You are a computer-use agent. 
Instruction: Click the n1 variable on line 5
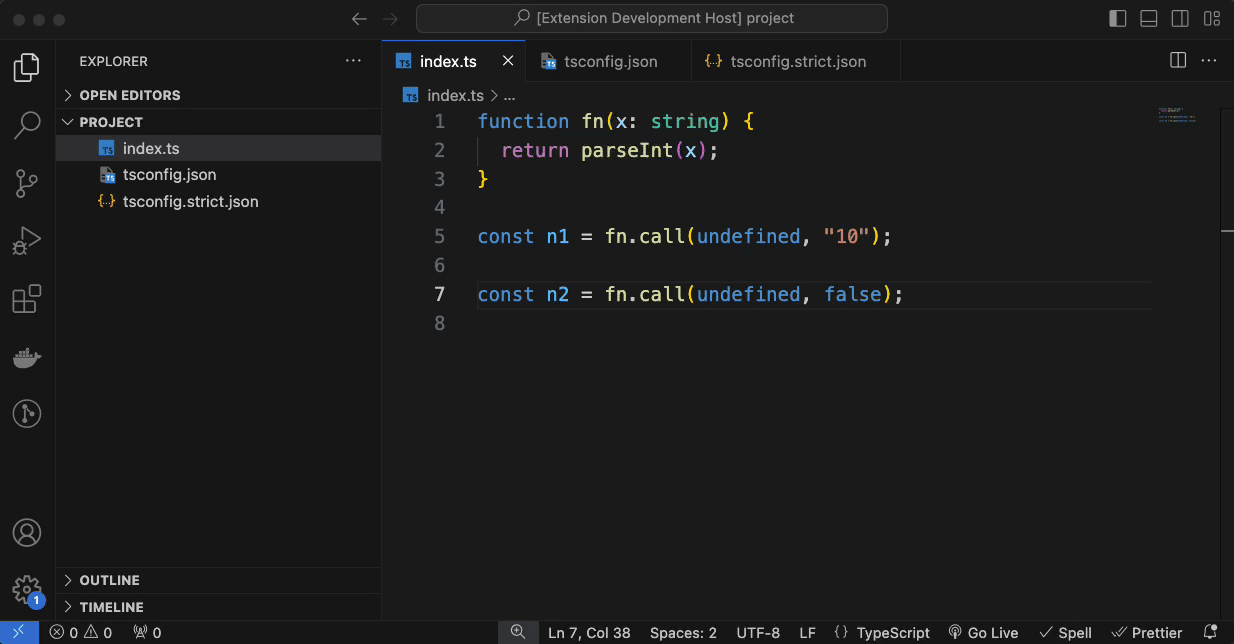[557, 237]
